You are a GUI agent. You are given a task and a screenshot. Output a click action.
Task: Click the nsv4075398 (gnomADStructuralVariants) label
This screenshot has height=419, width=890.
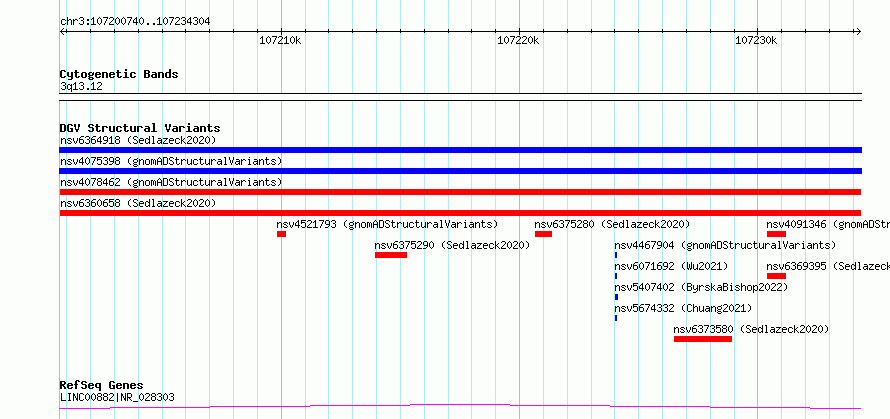point(171,161)
